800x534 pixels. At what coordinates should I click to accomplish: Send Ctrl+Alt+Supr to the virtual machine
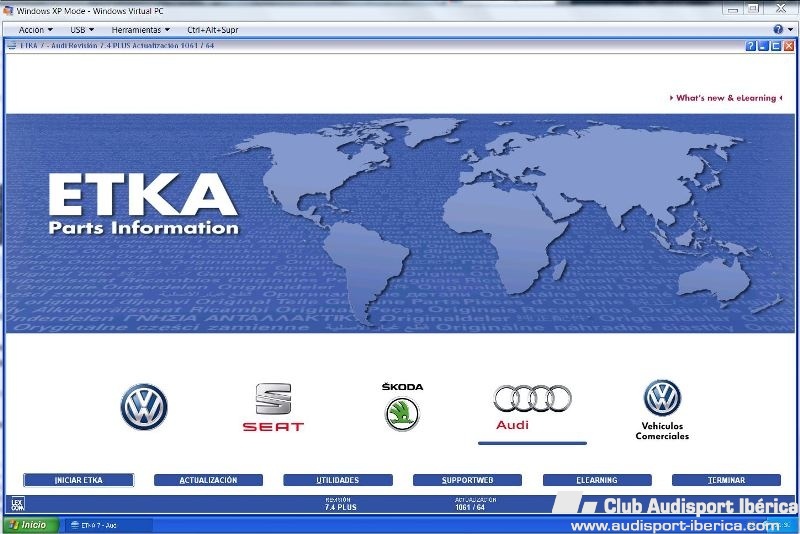pyautogui.click(x=212, y=30)
